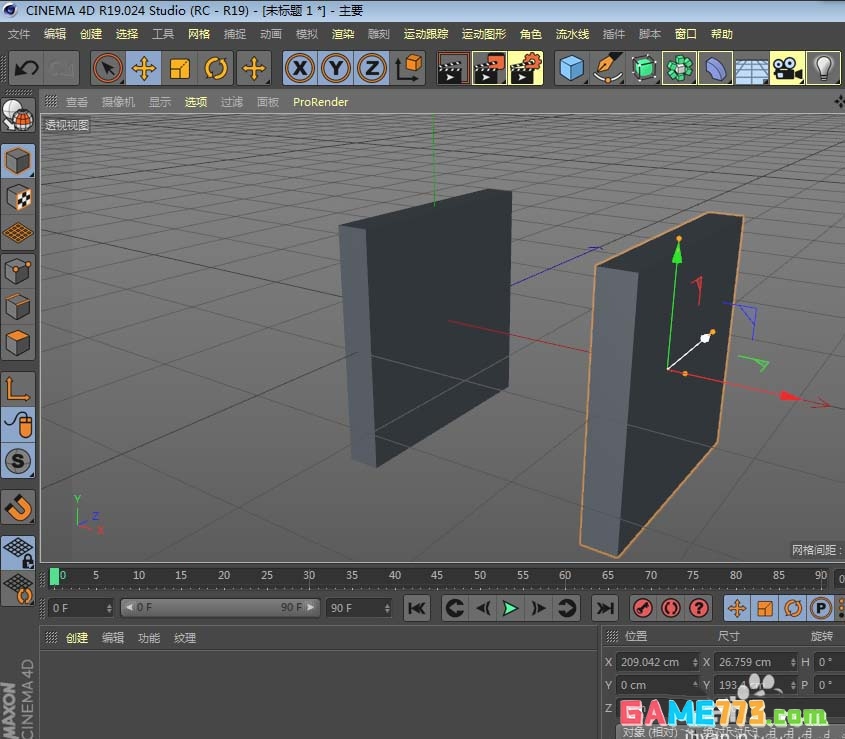The width and height of the screenshot is (845, 739).
Task: Click the Camera object icon
Action: coord(788,68)
